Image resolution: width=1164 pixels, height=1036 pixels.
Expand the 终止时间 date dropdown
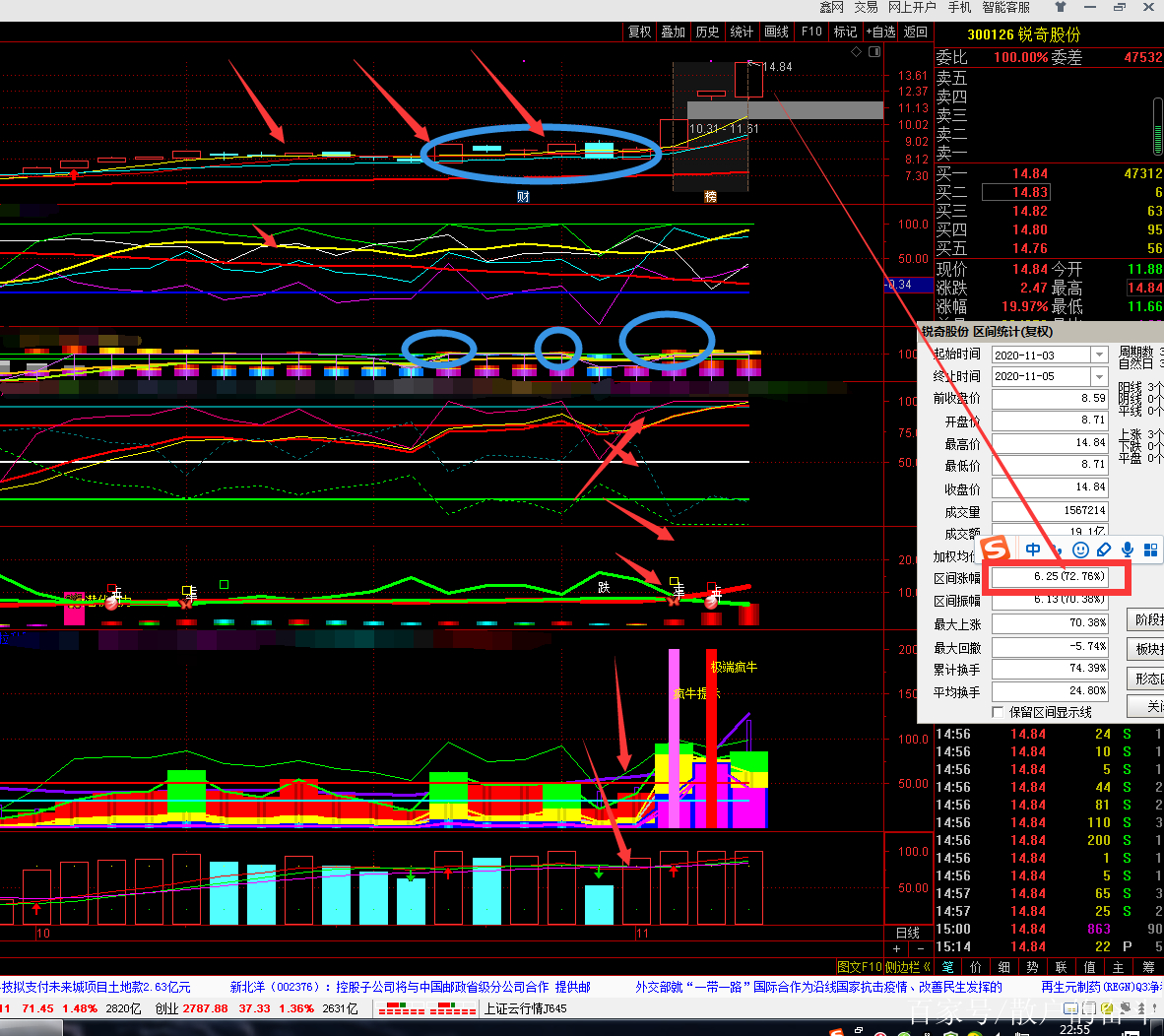pos(1099,377)
